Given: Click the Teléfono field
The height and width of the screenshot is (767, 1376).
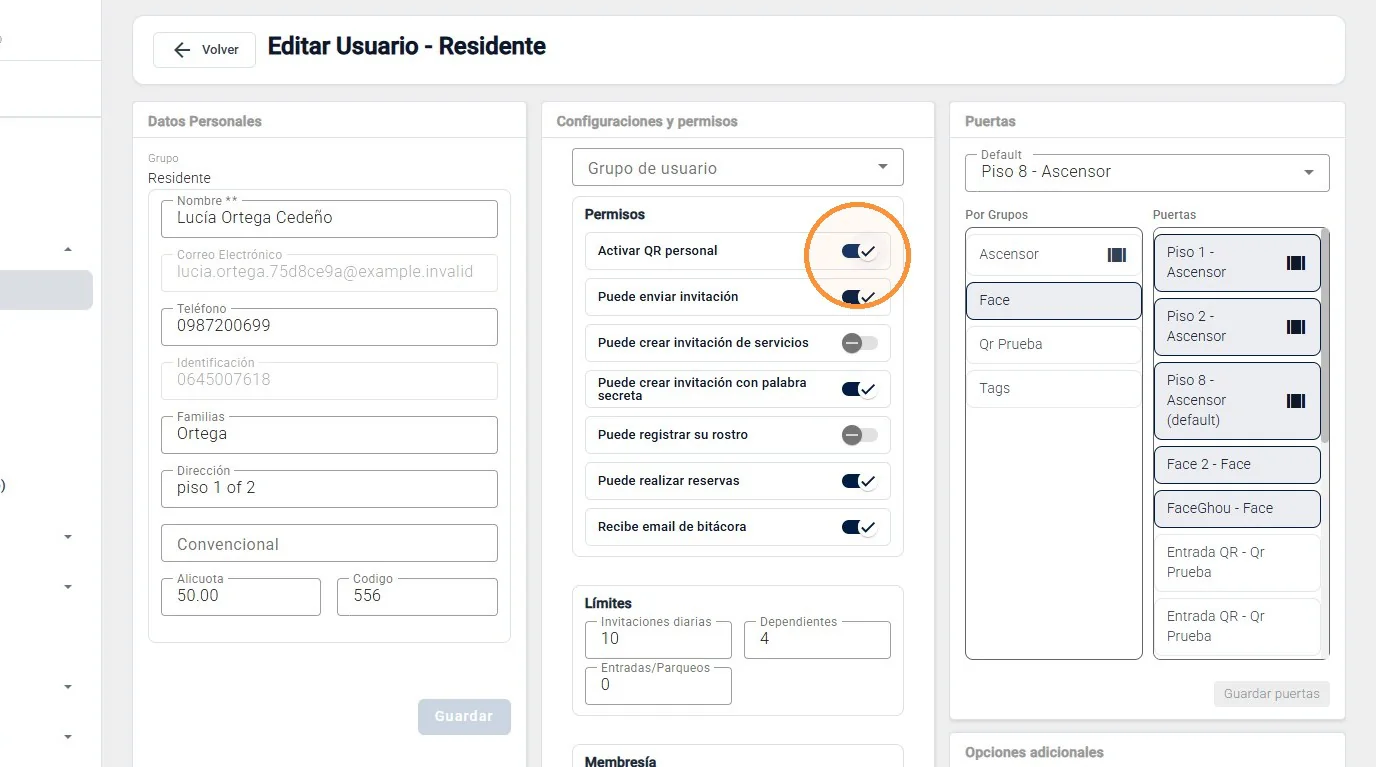Looking at the screenshot, I should [329, 326].
